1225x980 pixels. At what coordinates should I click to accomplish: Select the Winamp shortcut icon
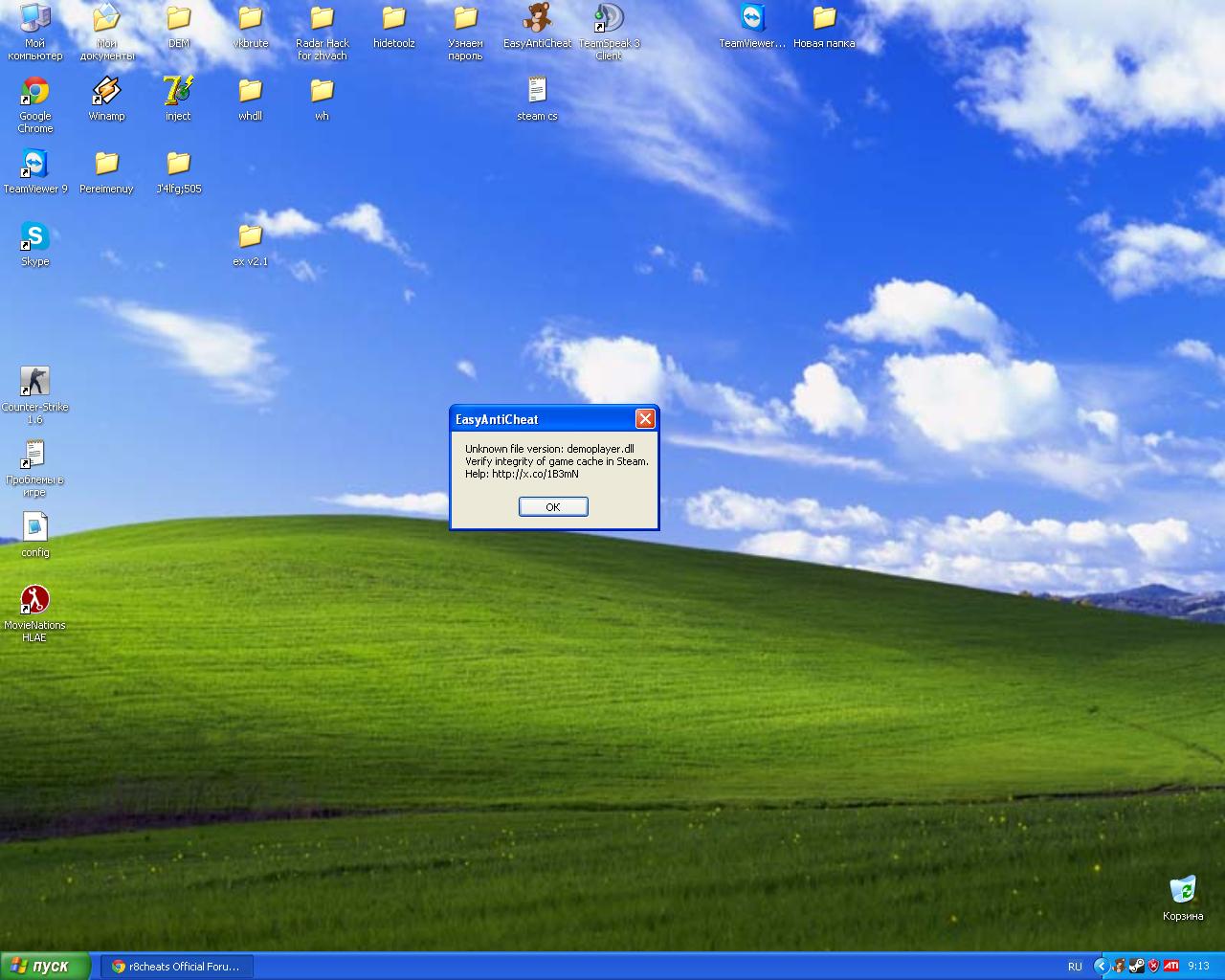click(106, 100)
